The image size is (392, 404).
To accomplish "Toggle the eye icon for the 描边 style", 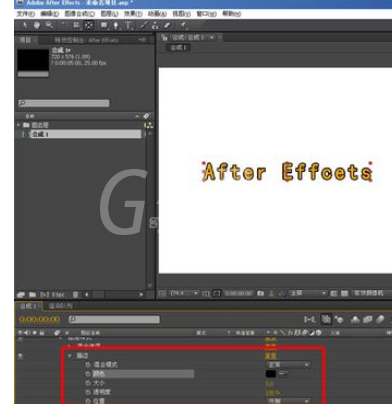I will tap(20, 356).
